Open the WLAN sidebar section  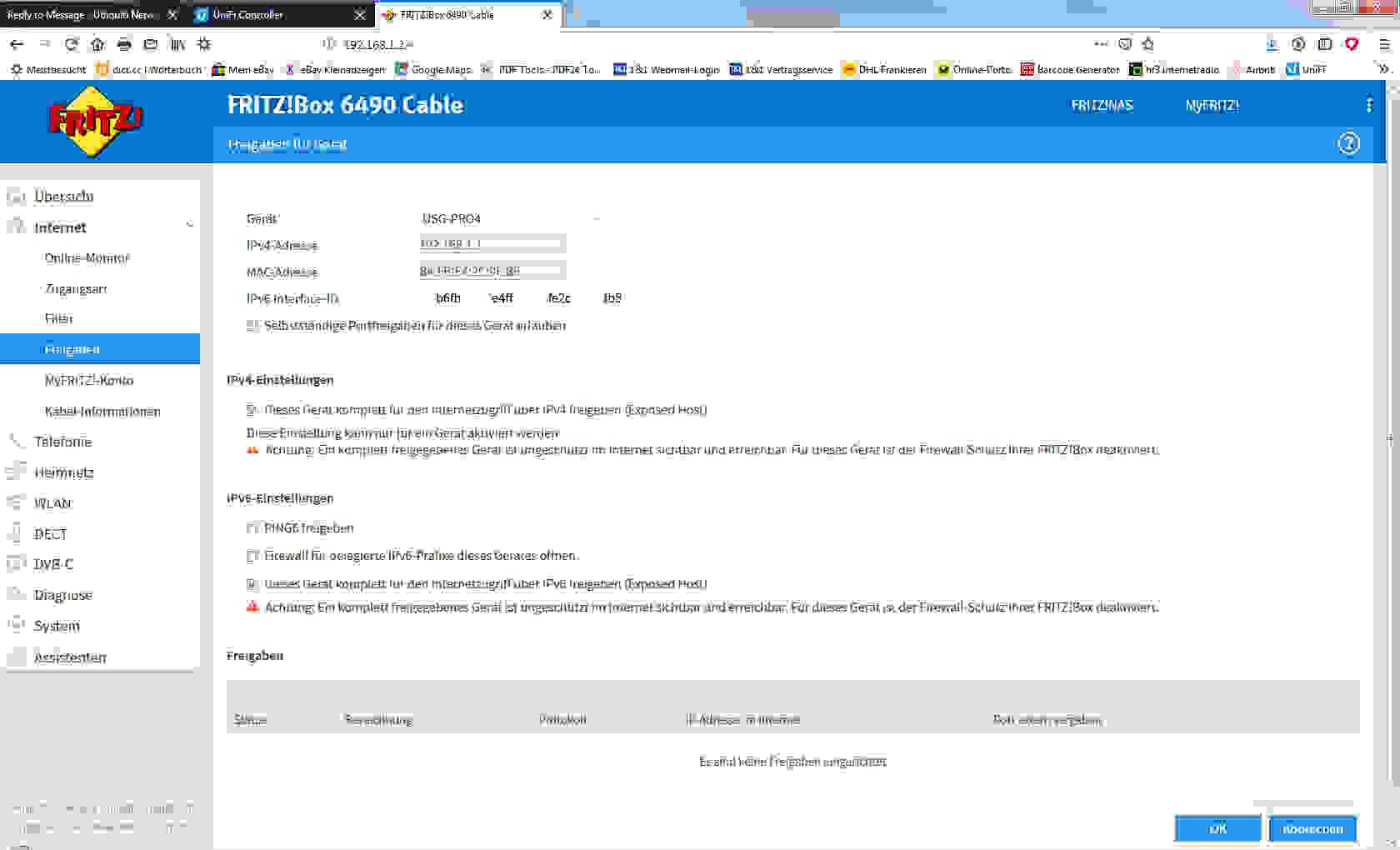tap(52, 503)
